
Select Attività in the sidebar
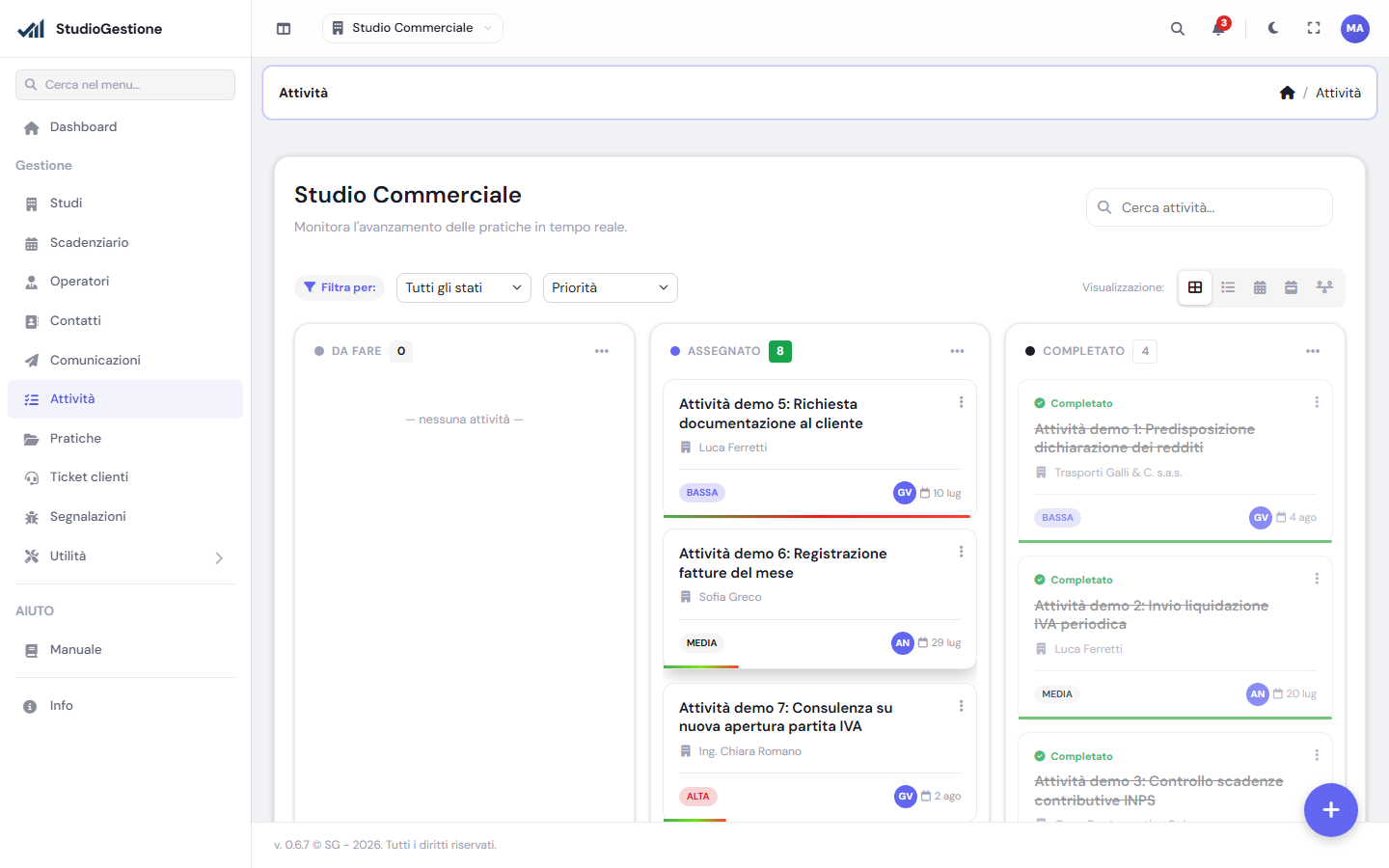125,399
